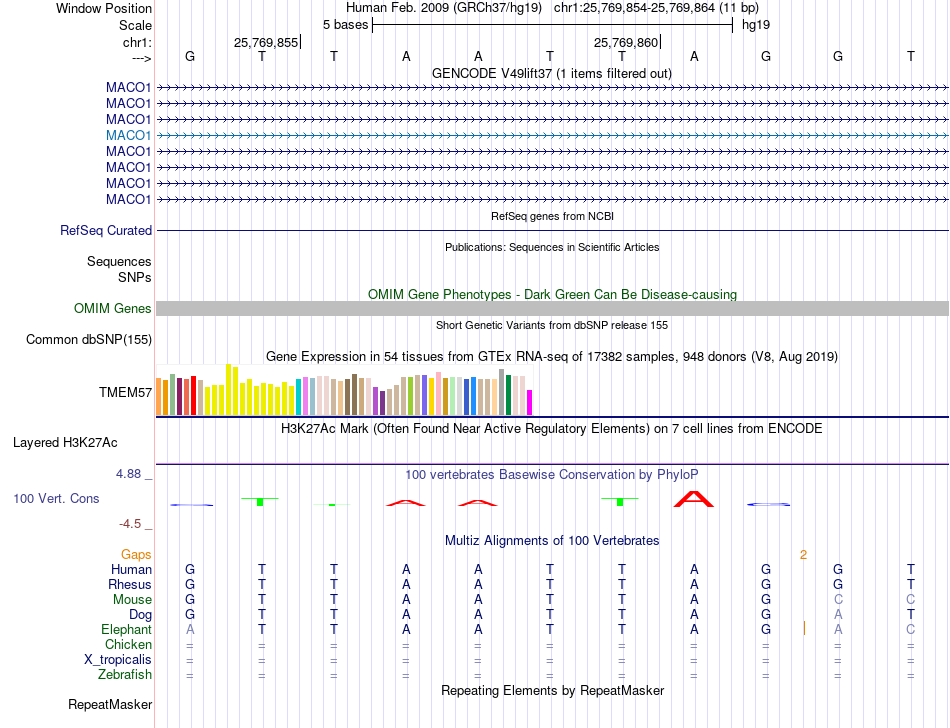
Task: Click the light blue highlighted MACO1 label
Action: tap(128, 135)
